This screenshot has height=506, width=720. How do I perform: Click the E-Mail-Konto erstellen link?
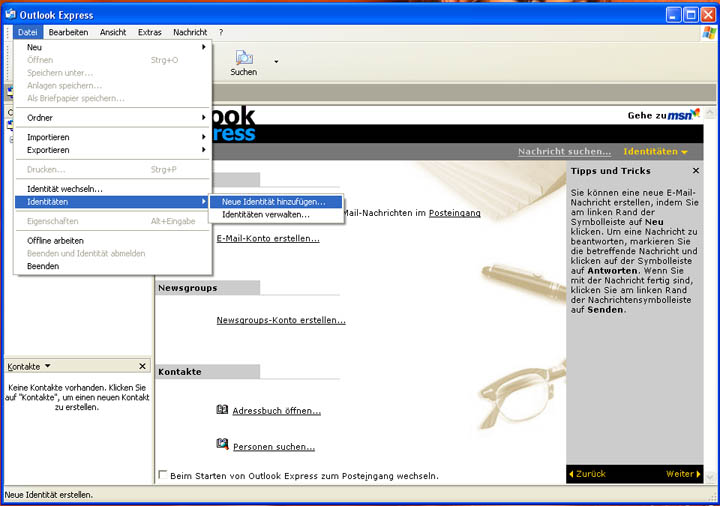(268, 239)
